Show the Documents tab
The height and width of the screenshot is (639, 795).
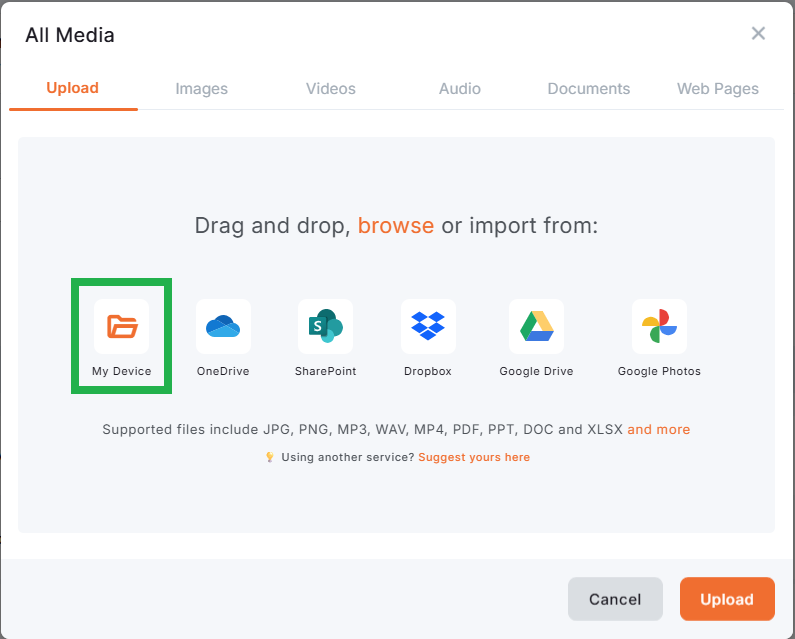589,89
